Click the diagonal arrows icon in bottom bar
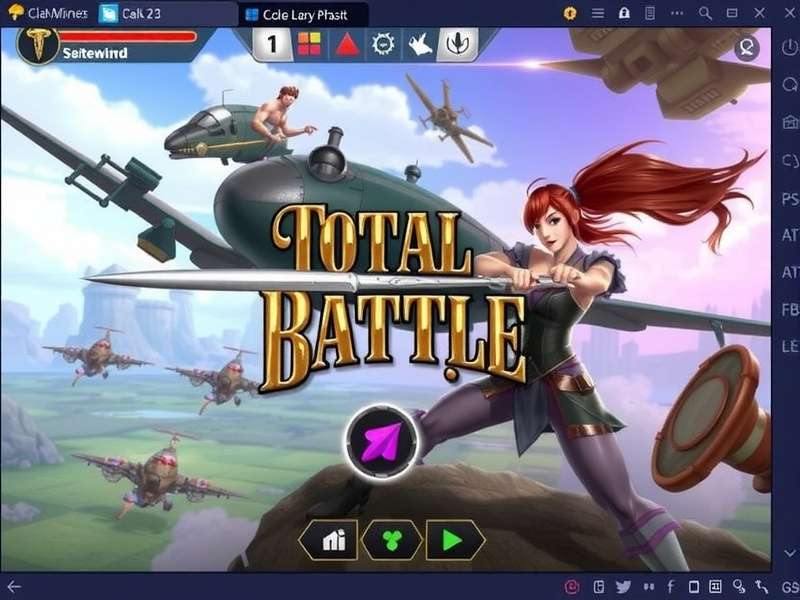800x600 pixels. point(762,587)
